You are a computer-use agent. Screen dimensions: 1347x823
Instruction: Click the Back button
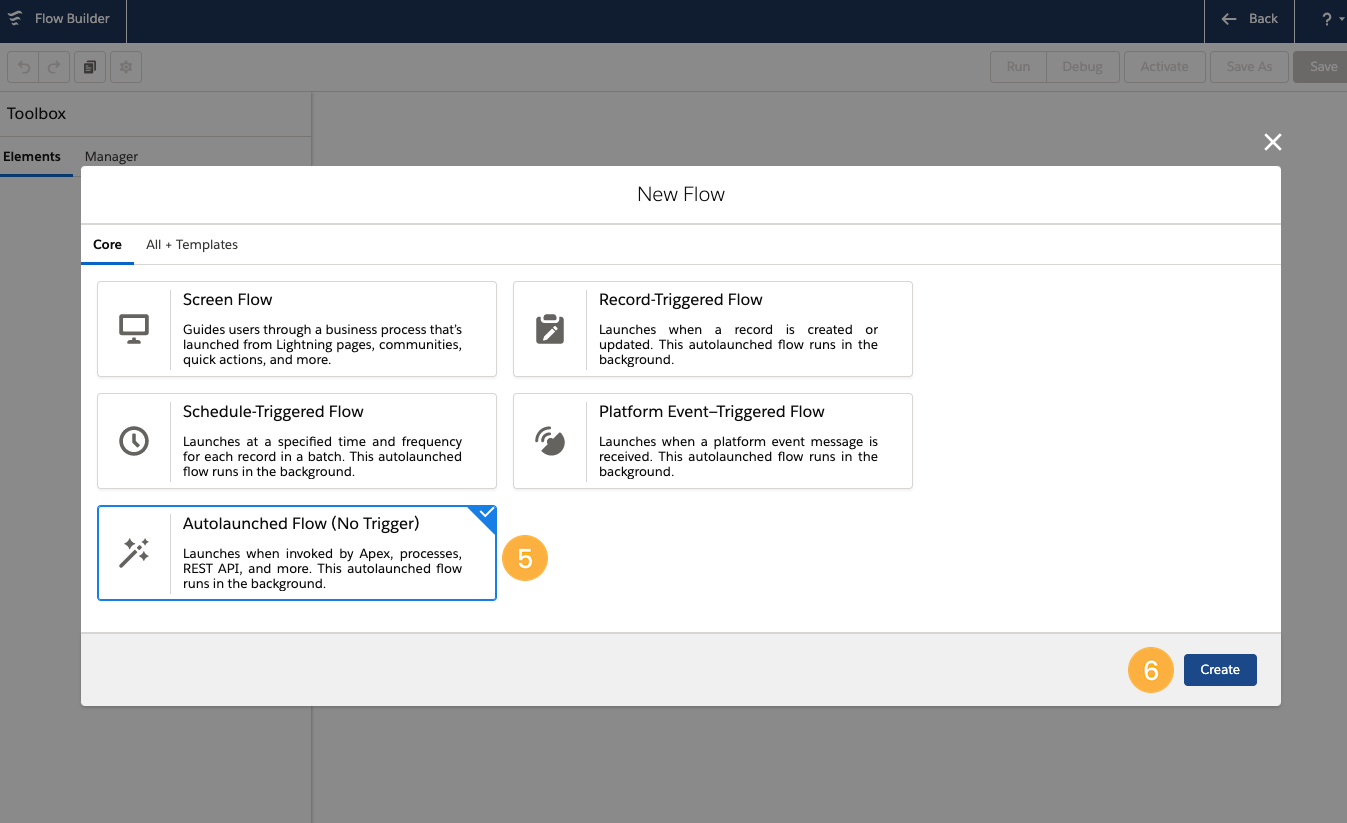[1247, 19]
